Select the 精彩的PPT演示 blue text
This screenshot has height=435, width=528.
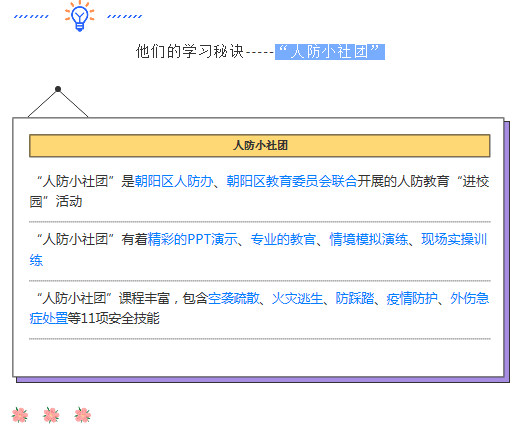(193, 239)
